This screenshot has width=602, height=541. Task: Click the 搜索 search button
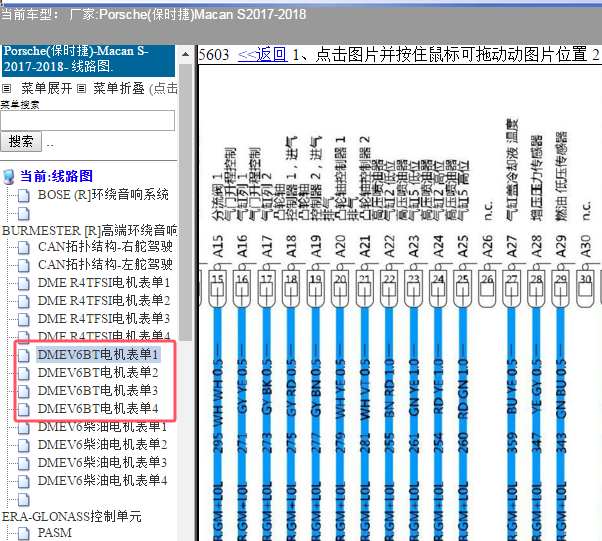[21, 142]
